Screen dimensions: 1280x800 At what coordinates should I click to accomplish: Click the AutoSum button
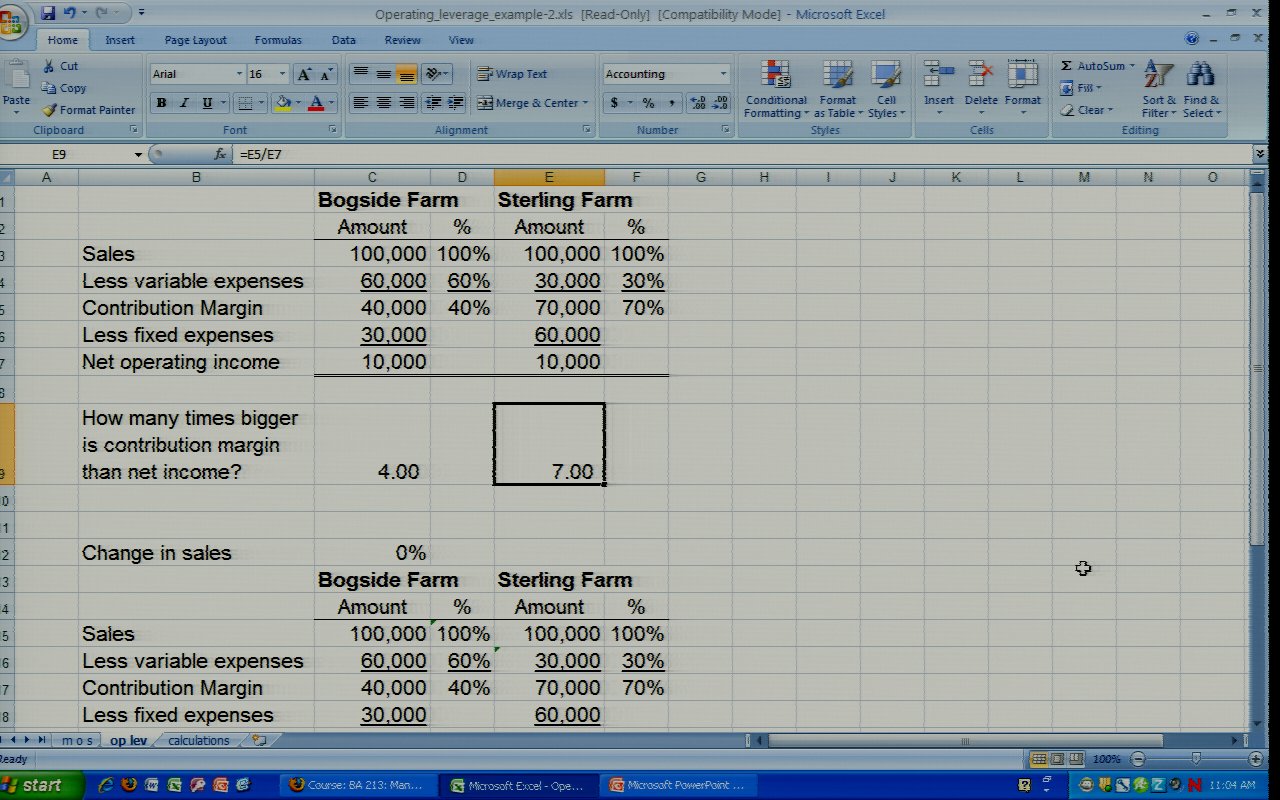click(1094, 66)
